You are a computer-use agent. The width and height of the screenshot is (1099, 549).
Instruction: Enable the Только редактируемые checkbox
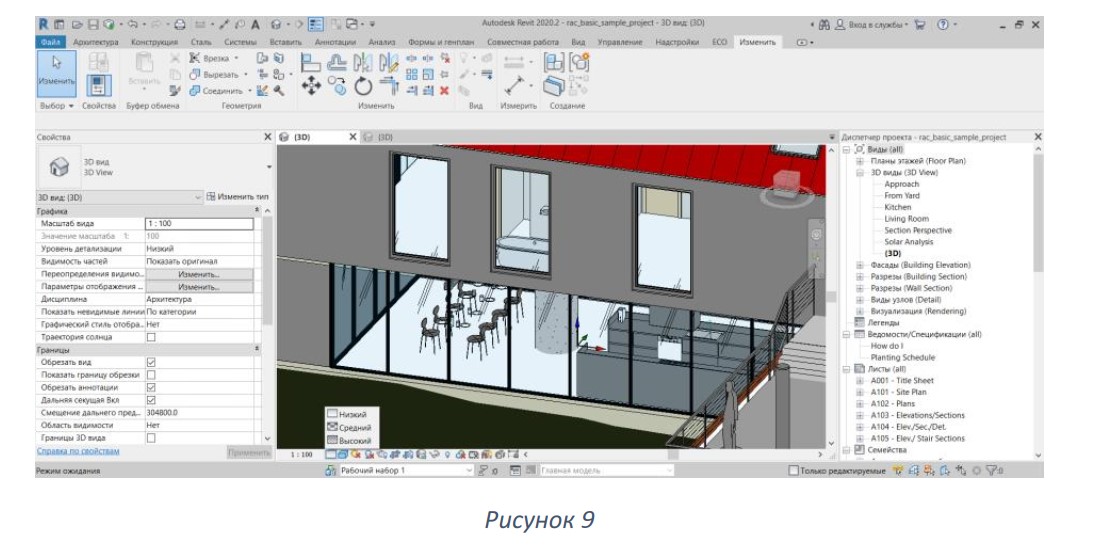(x=793, y=470)
